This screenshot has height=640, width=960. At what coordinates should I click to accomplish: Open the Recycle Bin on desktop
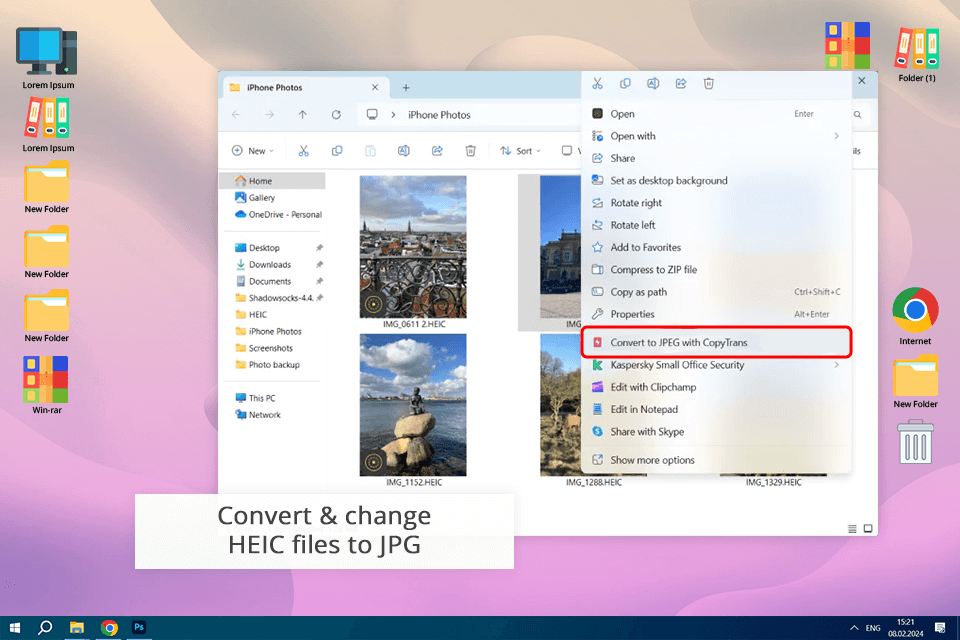click(915, 442)
